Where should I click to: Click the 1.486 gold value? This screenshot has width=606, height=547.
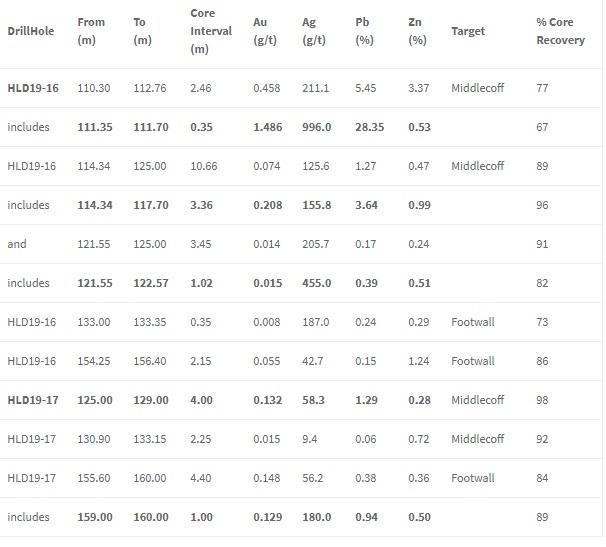pos(267,127)
